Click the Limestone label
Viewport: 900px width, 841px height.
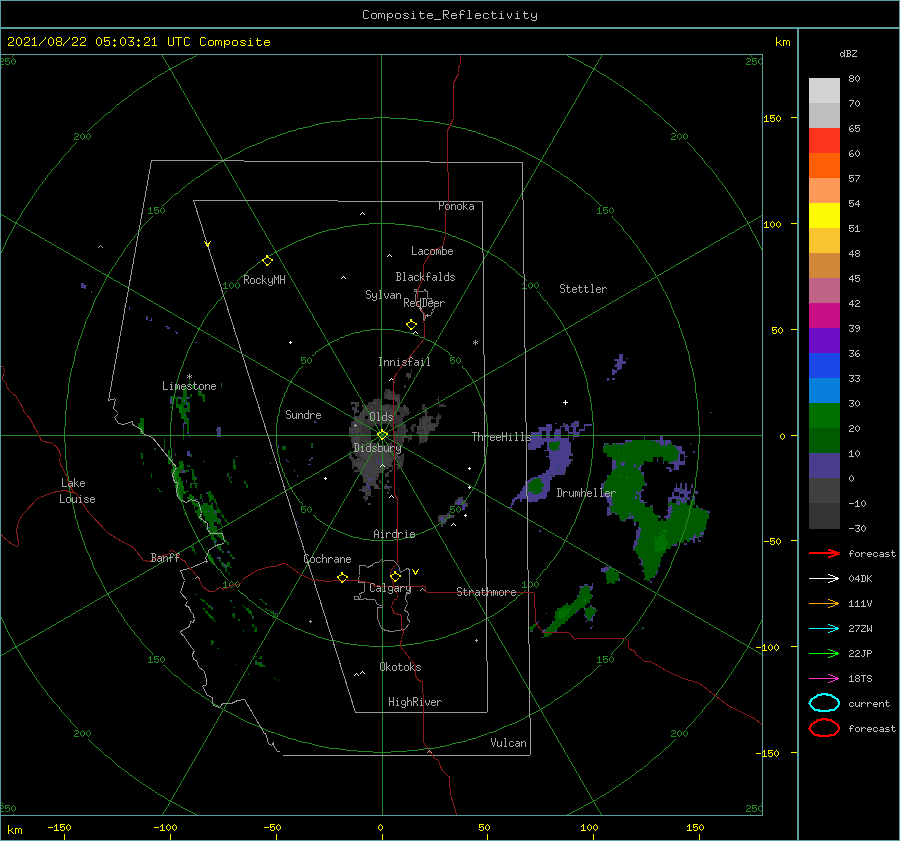click(189, 386)
